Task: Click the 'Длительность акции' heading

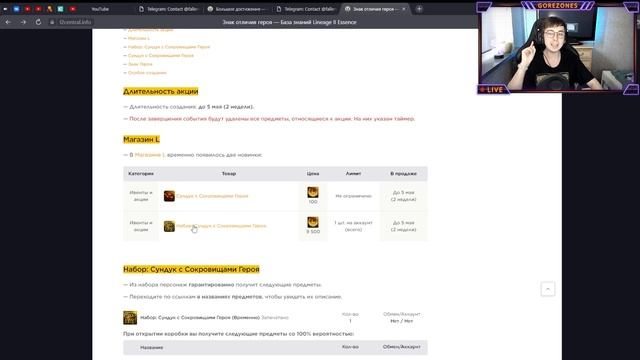Action: click(x=160, y=91)
